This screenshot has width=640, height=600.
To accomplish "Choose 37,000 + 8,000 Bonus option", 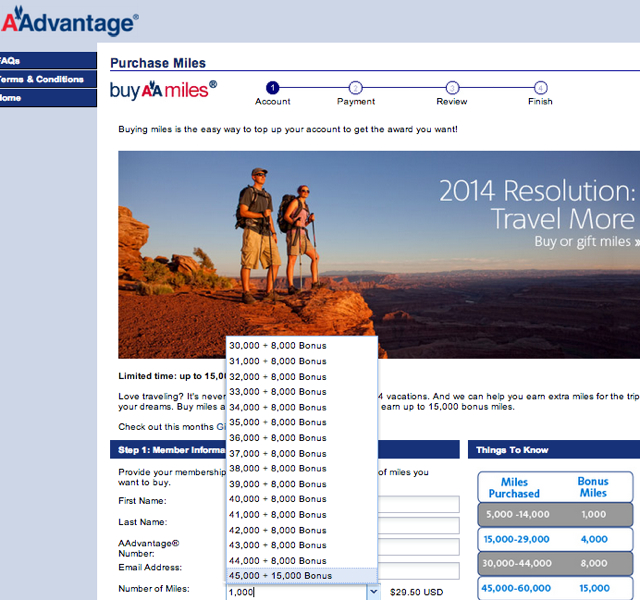I will (302, 453).
